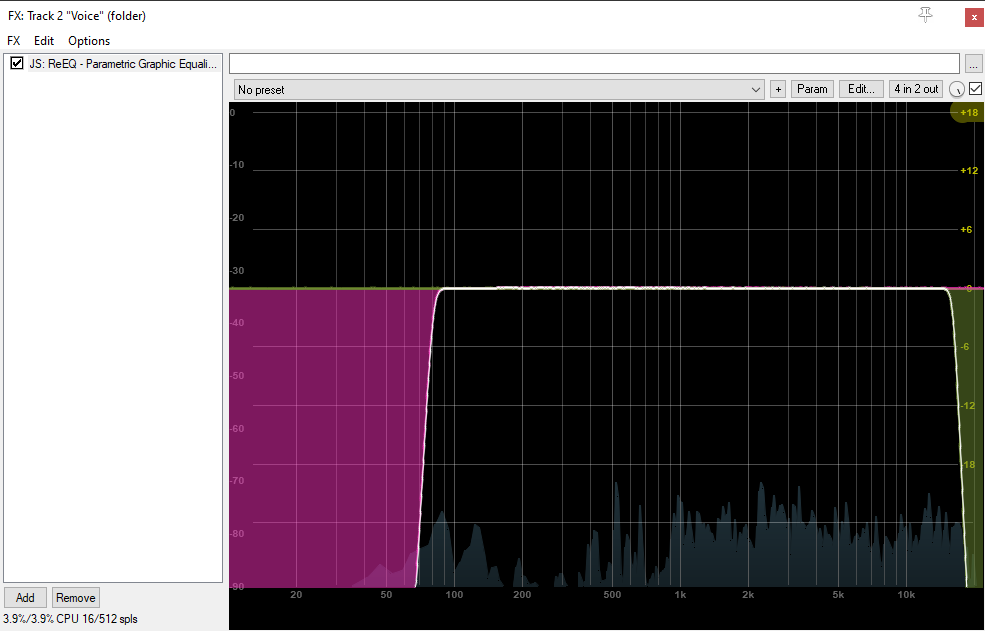Click the Edit... button
This screenshot has height=631, width=985.
click(x=861, y=89)
